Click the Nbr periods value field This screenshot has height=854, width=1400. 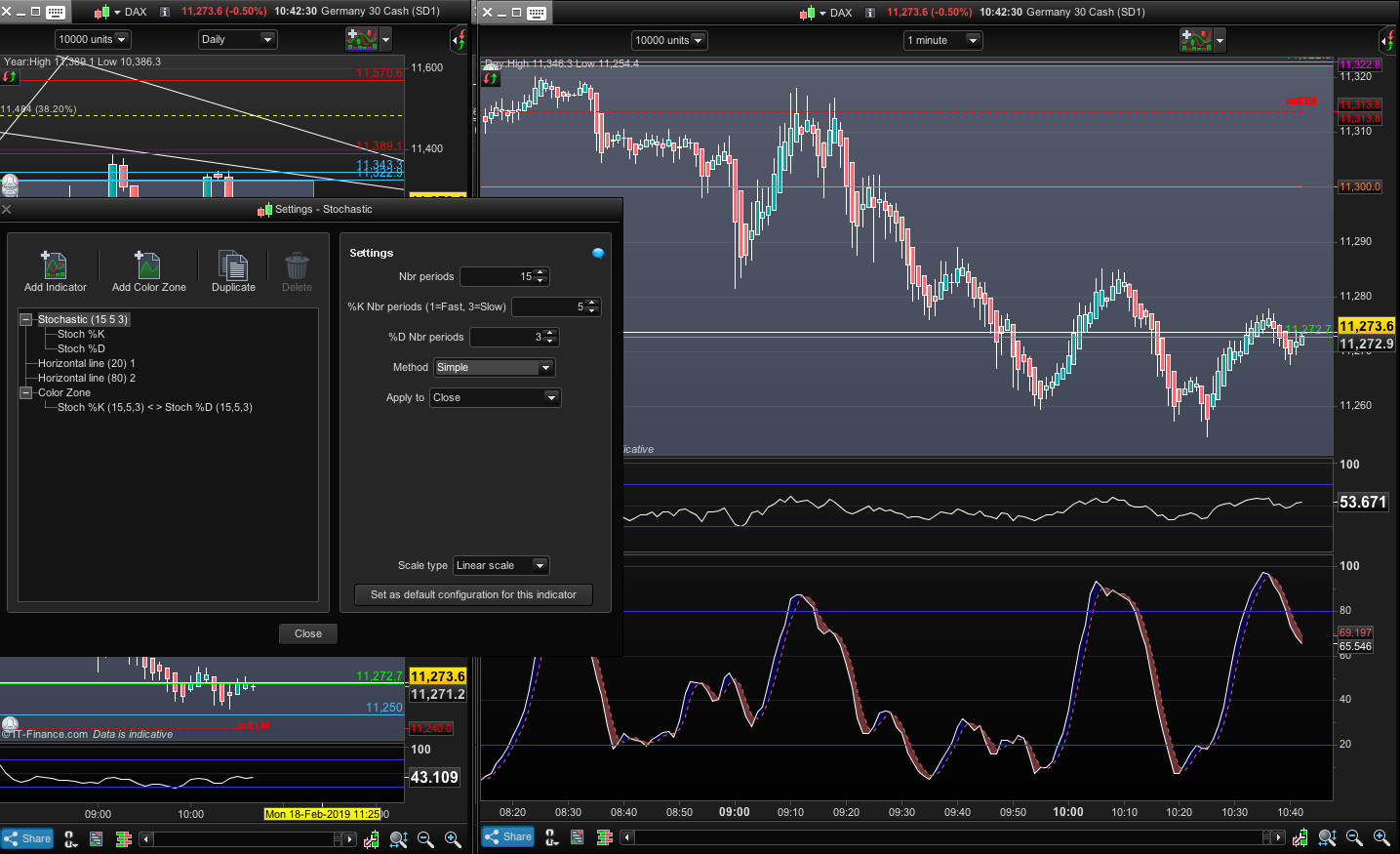pos(498,277)
